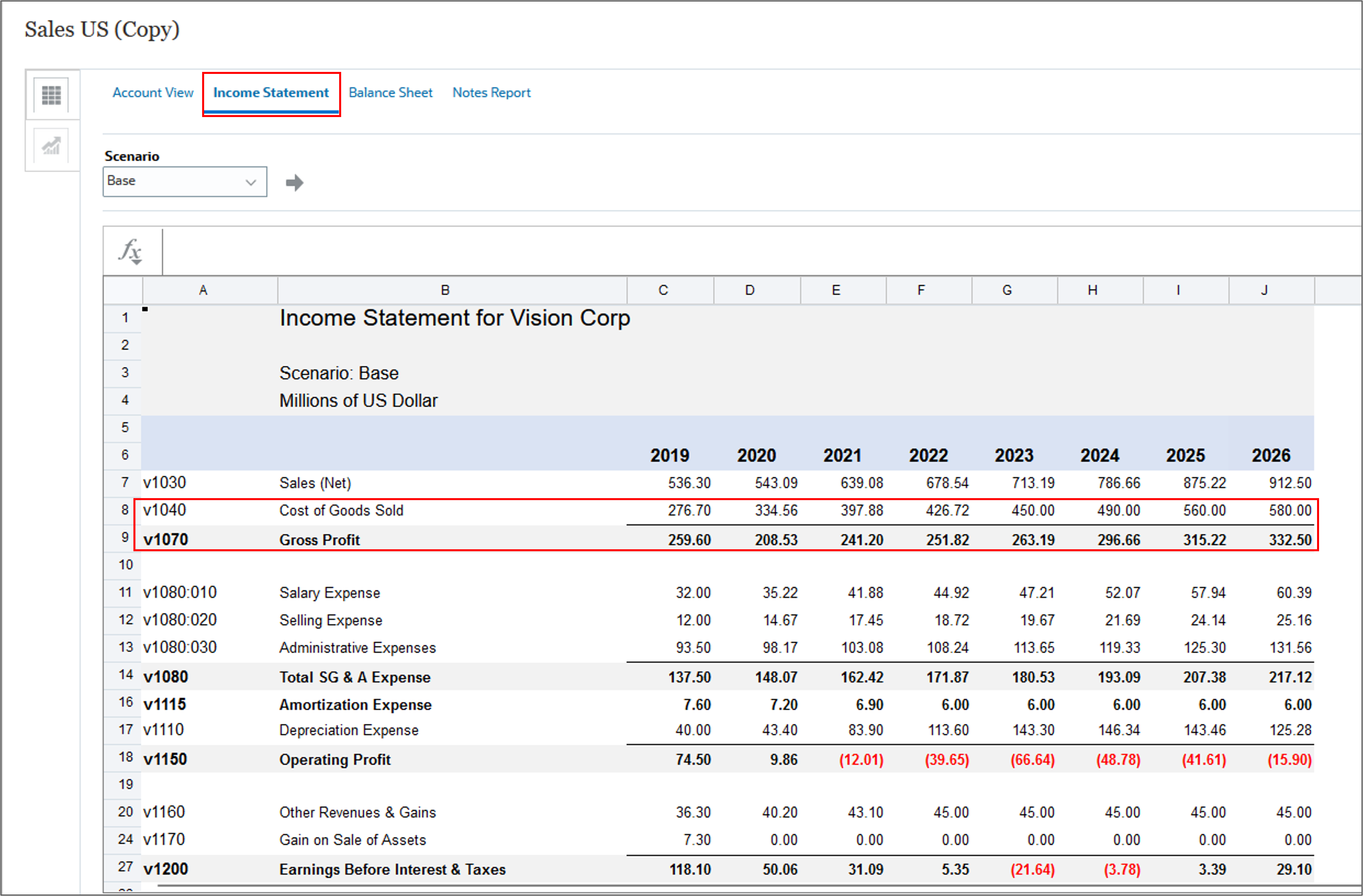Image resolution: width=1363 pixels, height=896 pixels.
Task: Open the grid view icon in sidebar
Action: (52, 95)
